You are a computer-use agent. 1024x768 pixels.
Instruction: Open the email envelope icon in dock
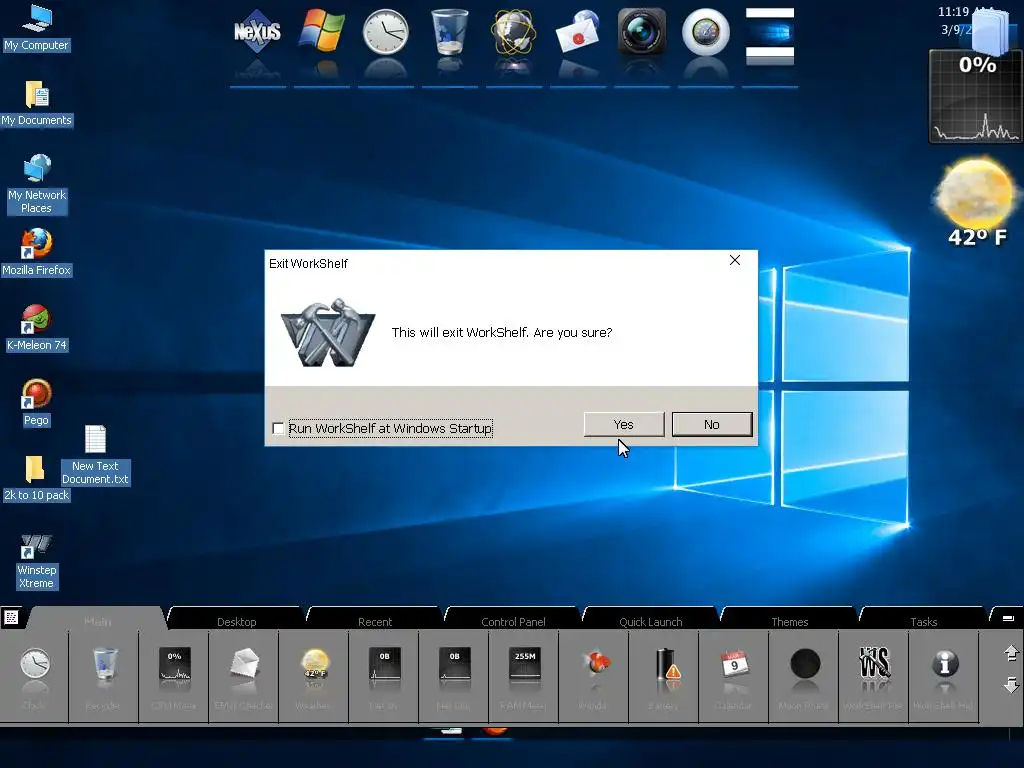point(578,31)
